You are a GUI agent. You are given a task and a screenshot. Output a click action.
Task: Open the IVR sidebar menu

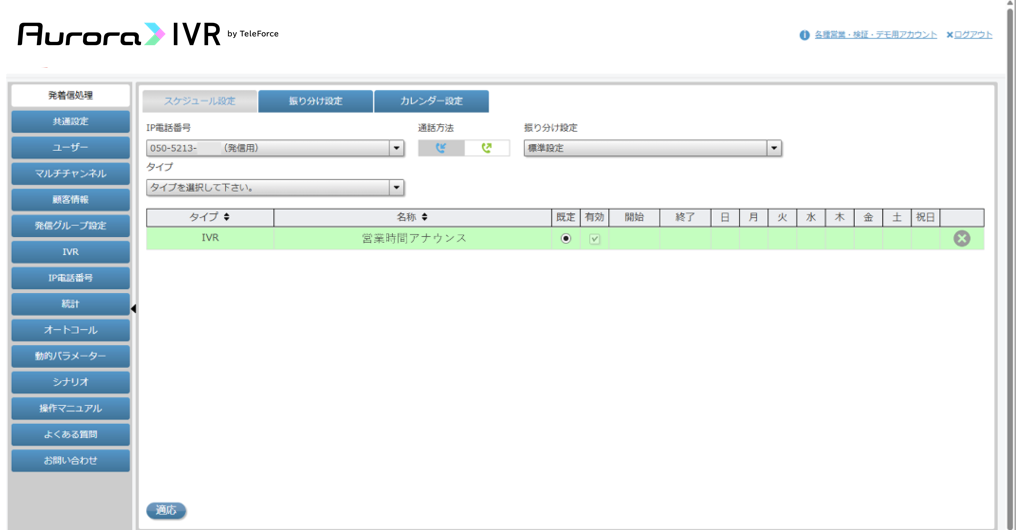click(x=70, y=251)
